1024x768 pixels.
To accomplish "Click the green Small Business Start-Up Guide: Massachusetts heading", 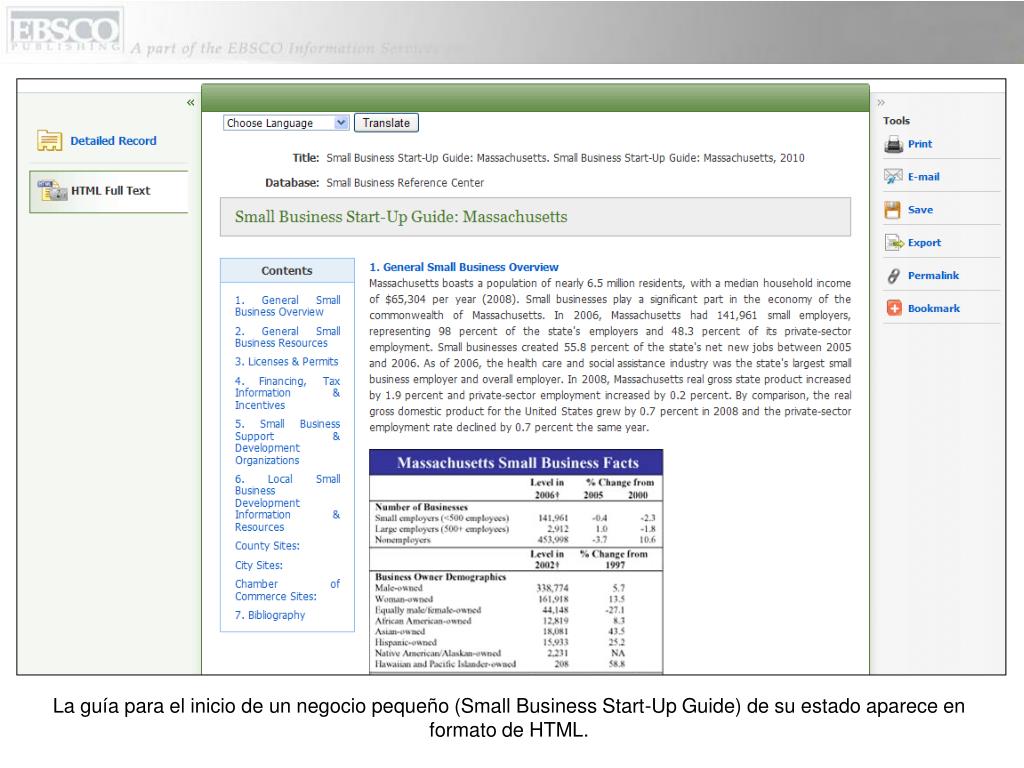I will pos(401,217).
